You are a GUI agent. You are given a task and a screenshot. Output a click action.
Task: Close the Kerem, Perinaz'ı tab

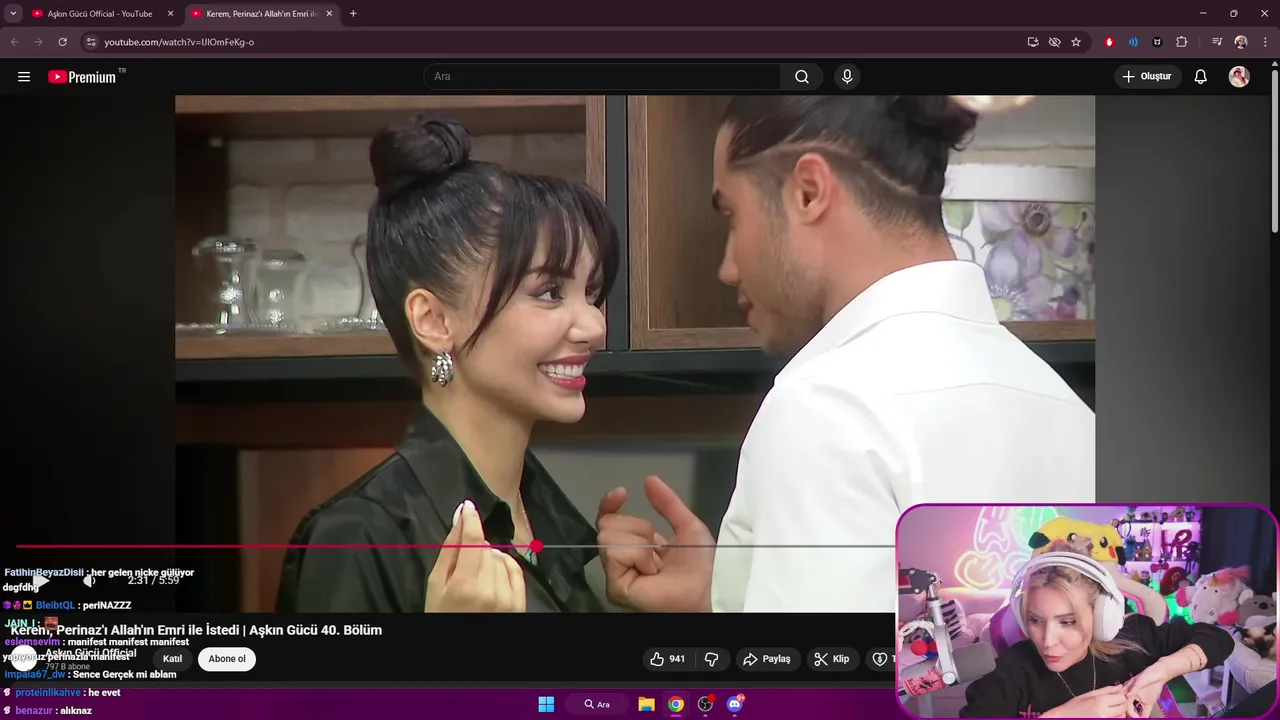point(329,14)
